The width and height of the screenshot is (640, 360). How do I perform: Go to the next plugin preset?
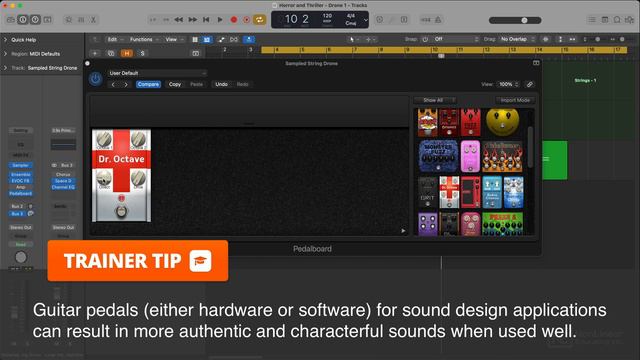pos(126,84)
